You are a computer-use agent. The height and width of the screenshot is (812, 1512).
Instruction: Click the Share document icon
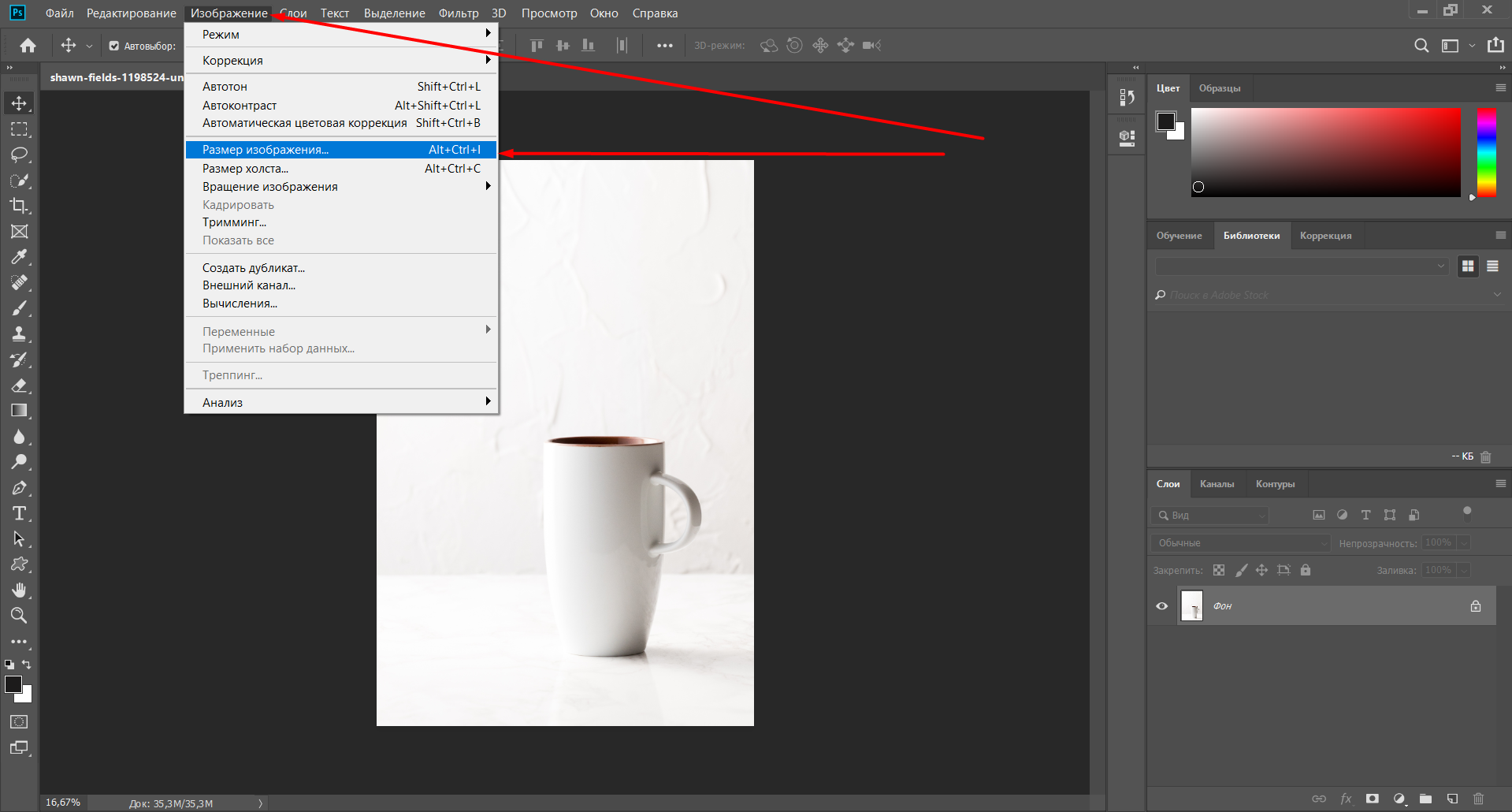(1495, 45)
